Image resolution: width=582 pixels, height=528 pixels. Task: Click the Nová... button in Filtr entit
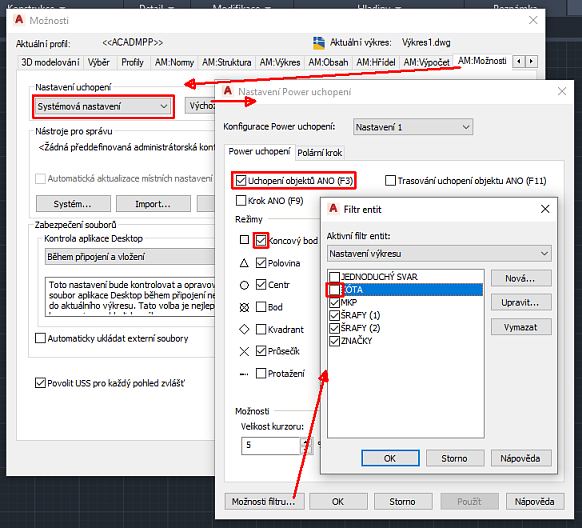point(521,278)
